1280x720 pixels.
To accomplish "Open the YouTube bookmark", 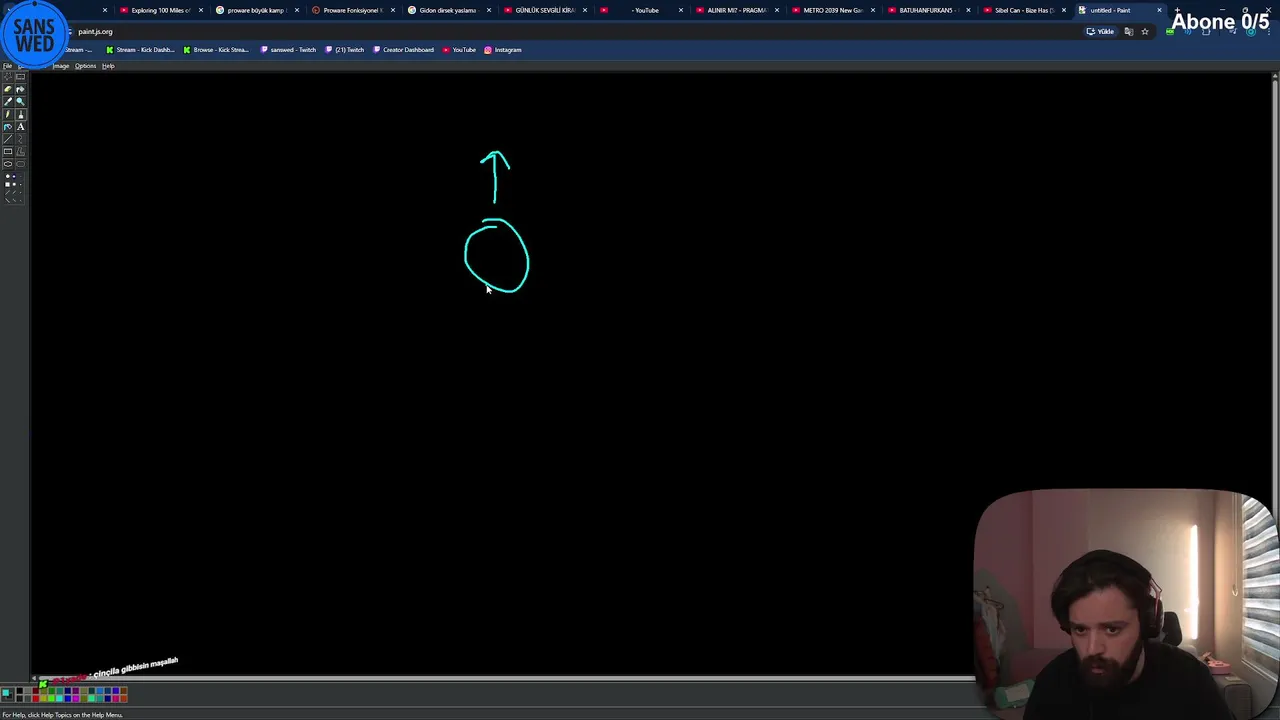I will (x=459, y=50).
